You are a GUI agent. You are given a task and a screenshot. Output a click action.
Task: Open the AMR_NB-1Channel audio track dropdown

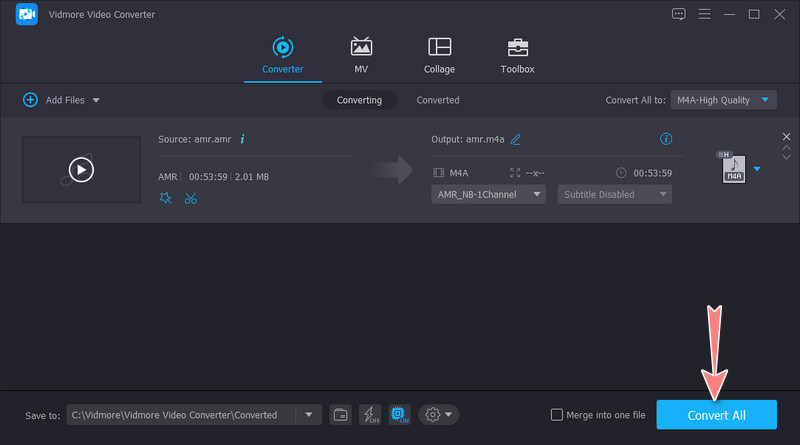488,194
